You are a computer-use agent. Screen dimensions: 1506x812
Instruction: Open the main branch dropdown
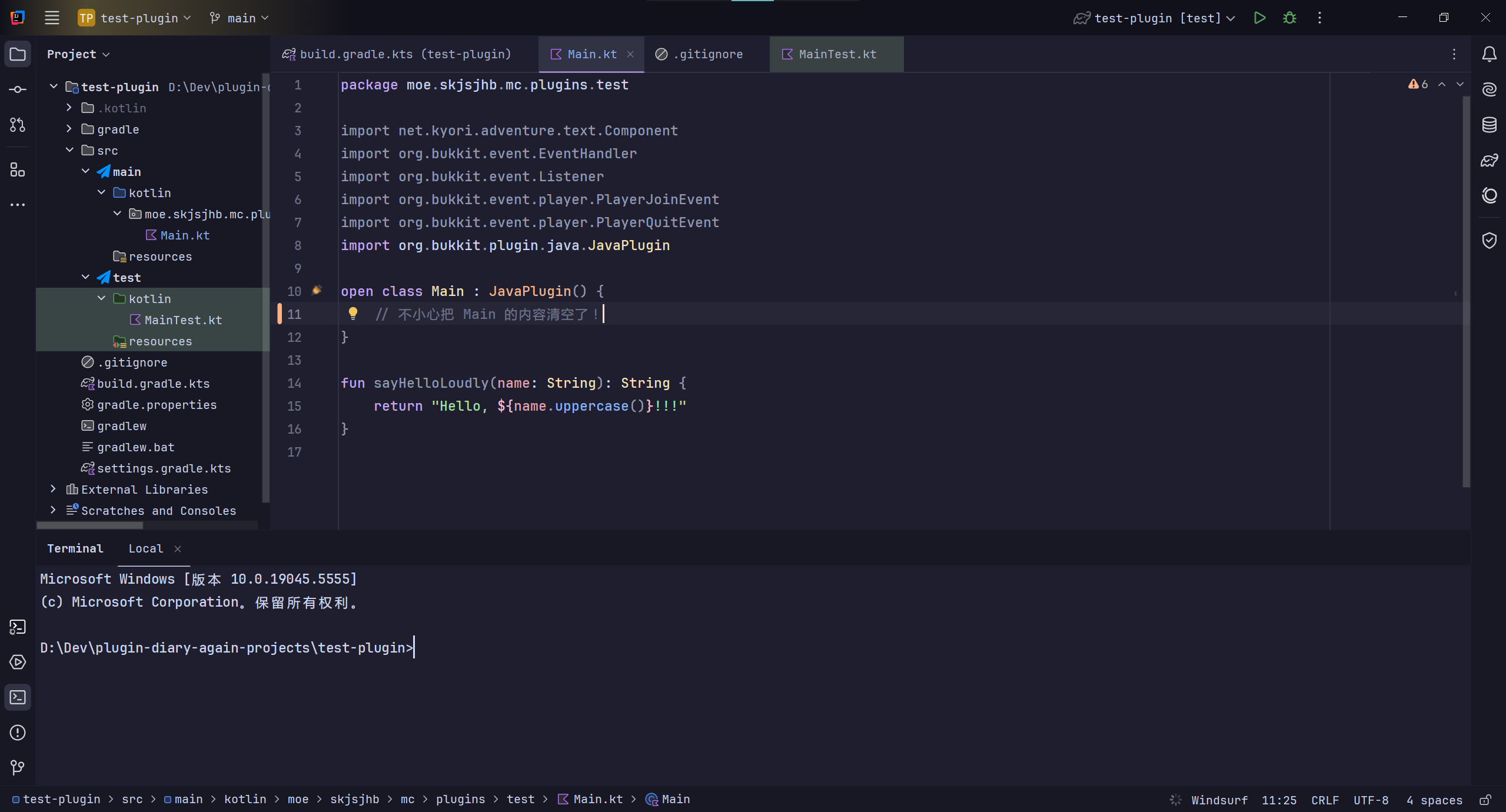pos(240,18)
